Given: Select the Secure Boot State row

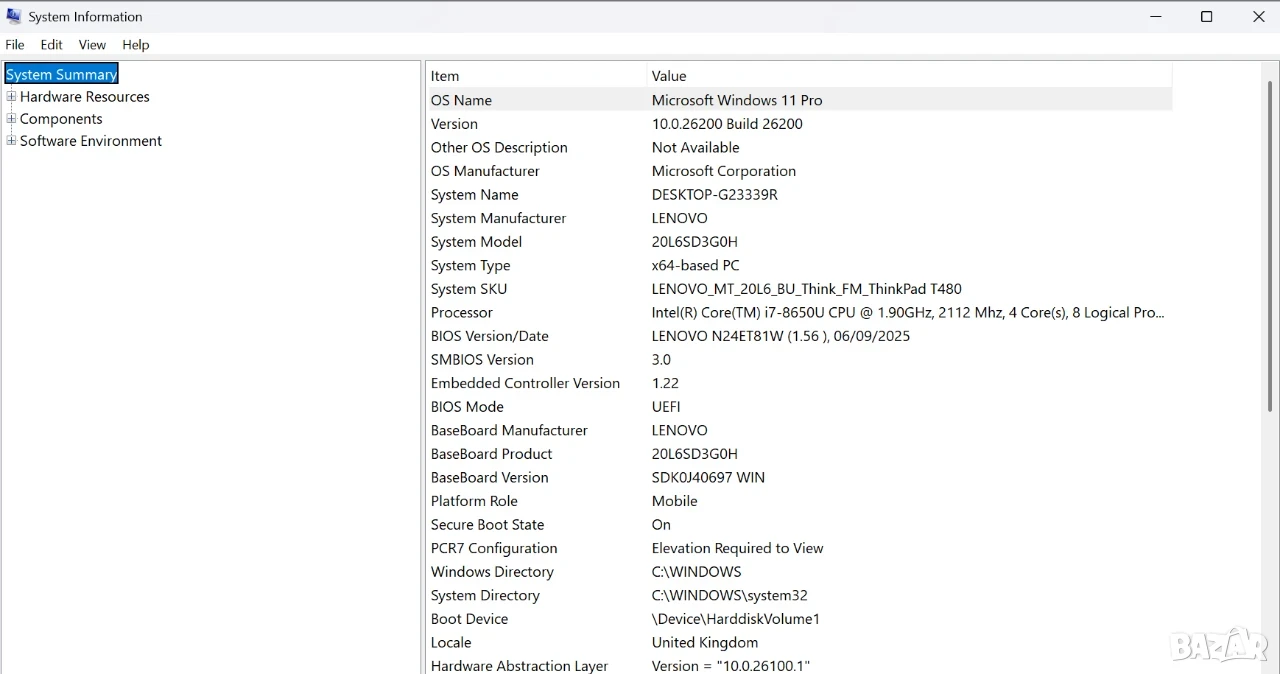Looking at the screenshot, I should click(799, 525).
